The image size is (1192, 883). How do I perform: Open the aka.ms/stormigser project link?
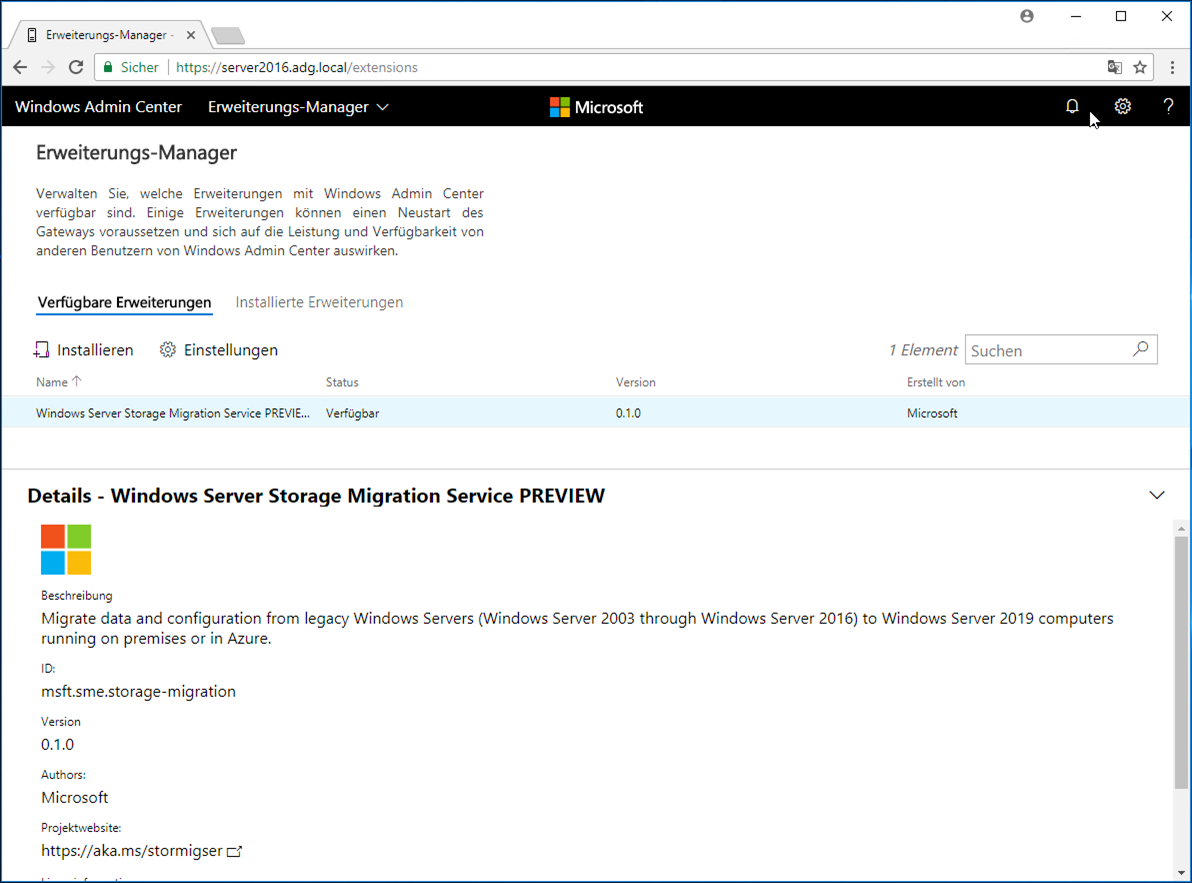pos(141,851)
